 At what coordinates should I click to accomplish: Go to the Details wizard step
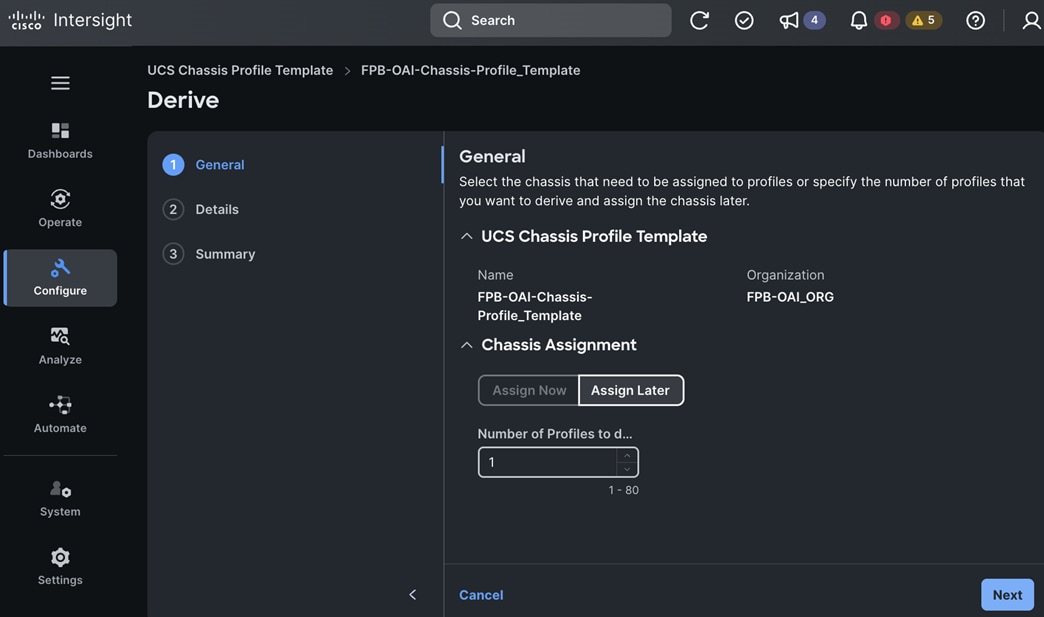[x=200, y=209]
